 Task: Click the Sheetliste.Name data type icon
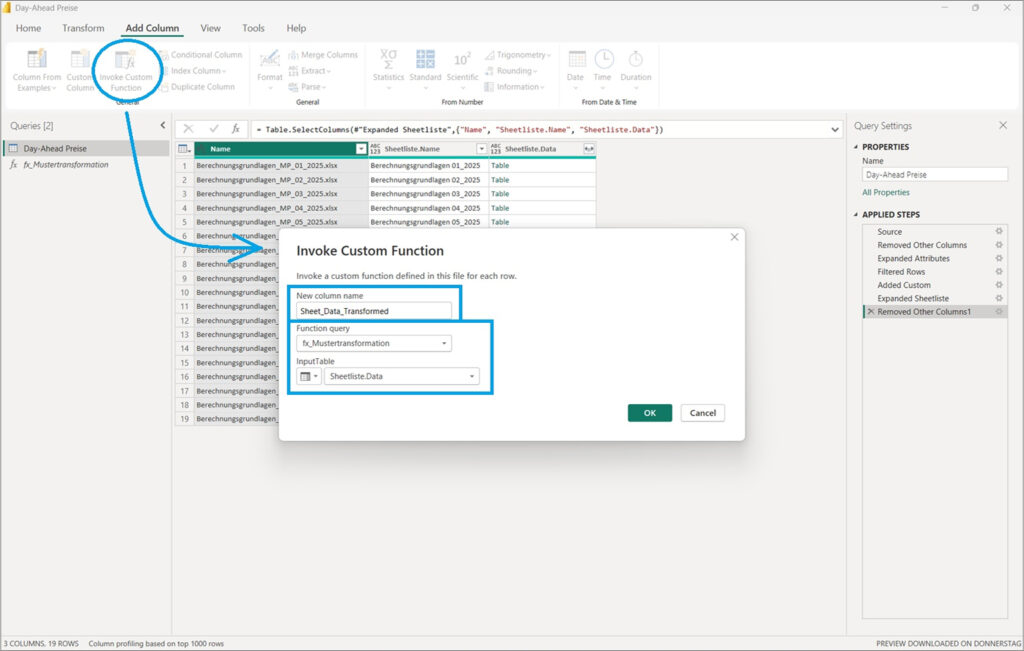tap(376, 149)
